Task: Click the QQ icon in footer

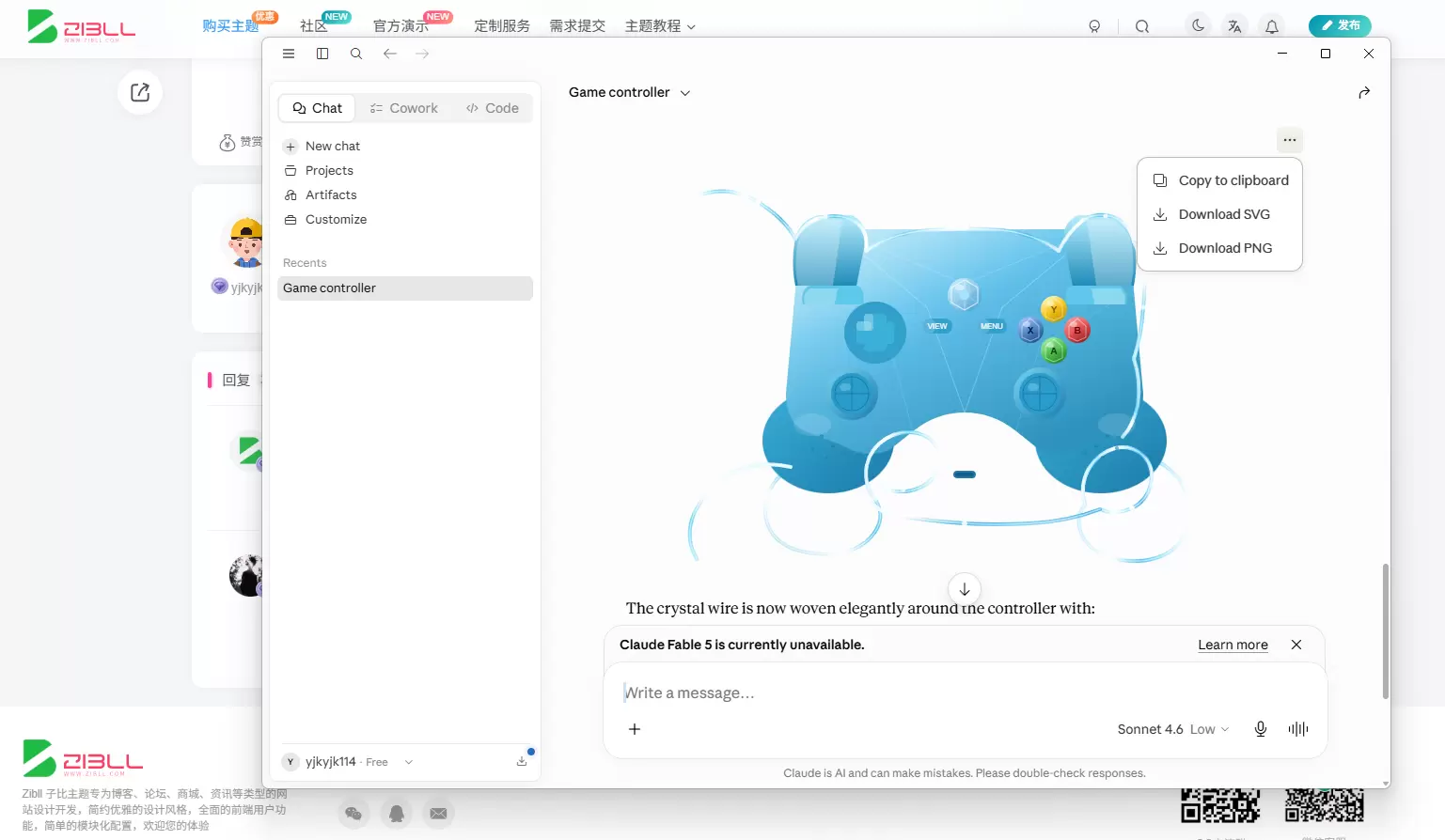Action: (x=397, y=813)
